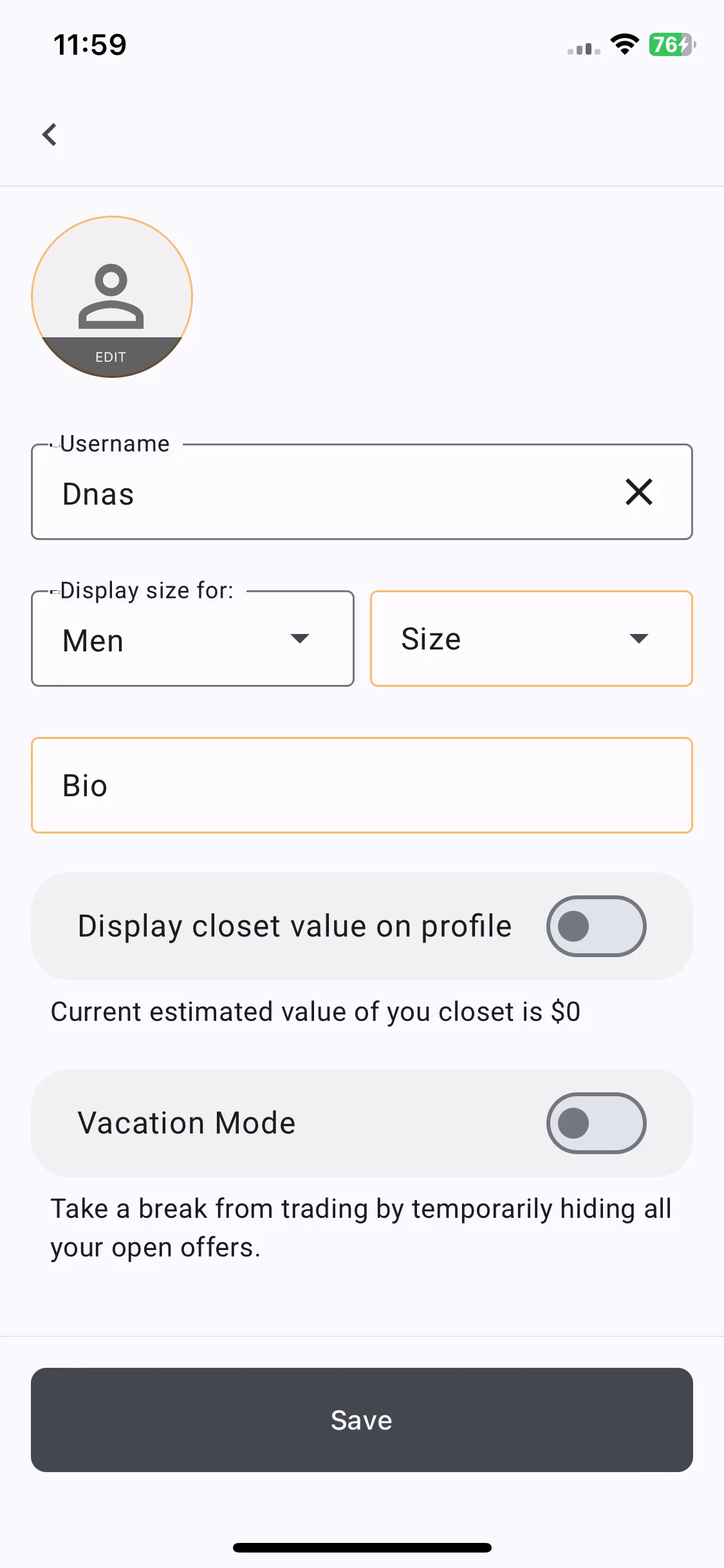Focus the Username text field
Screen dimensions: 724x1568
point(362,492)
